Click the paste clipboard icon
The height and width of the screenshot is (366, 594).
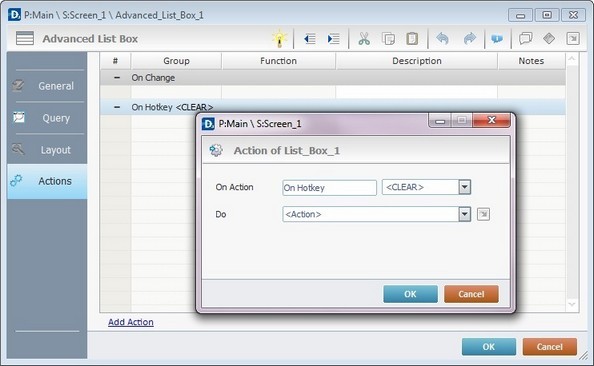point(412,39)
